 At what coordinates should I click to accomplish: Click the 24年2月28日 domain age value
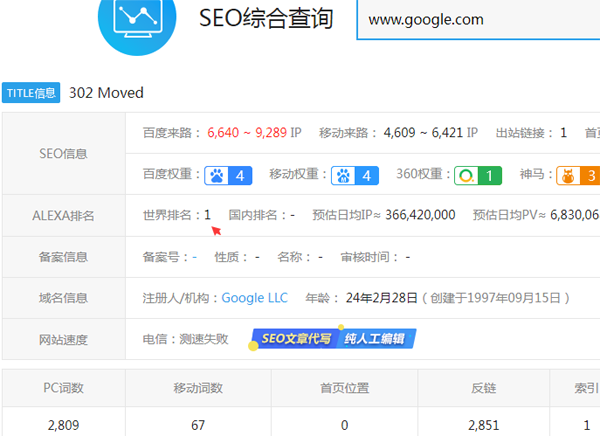click(382, 298)
